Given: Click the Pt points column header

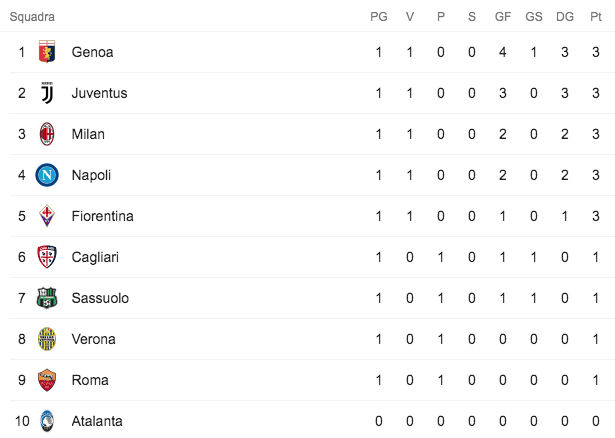Looking at the screenshot, I should pos(595,17).
